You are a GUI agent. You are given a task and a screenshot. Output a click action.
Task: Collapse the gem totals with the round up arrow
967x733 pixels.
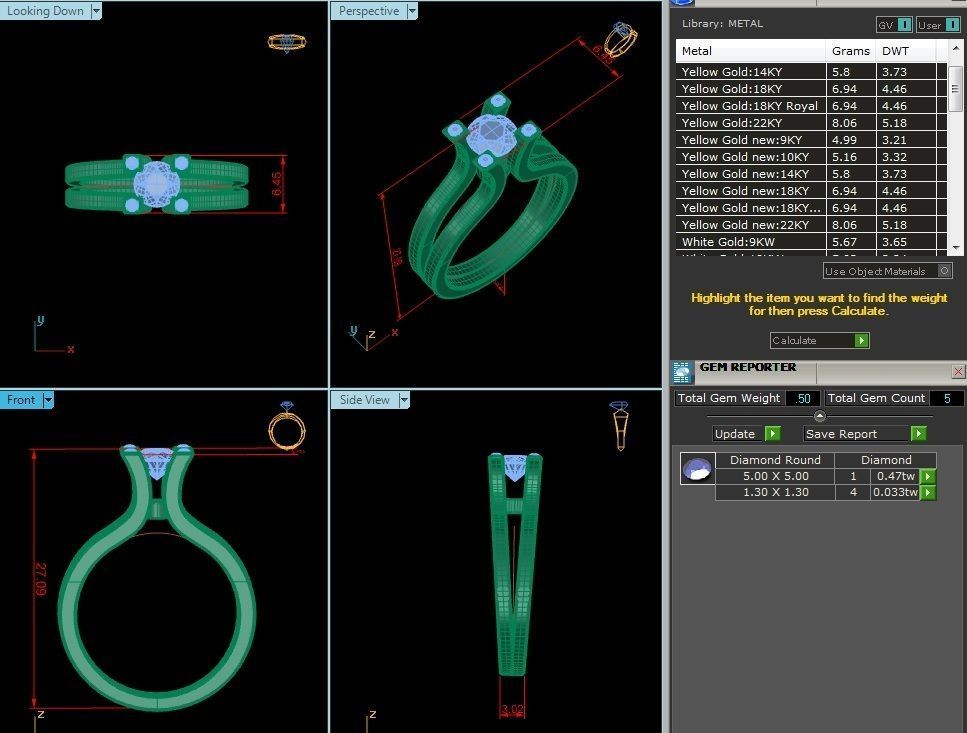click(x=820, y=416)
